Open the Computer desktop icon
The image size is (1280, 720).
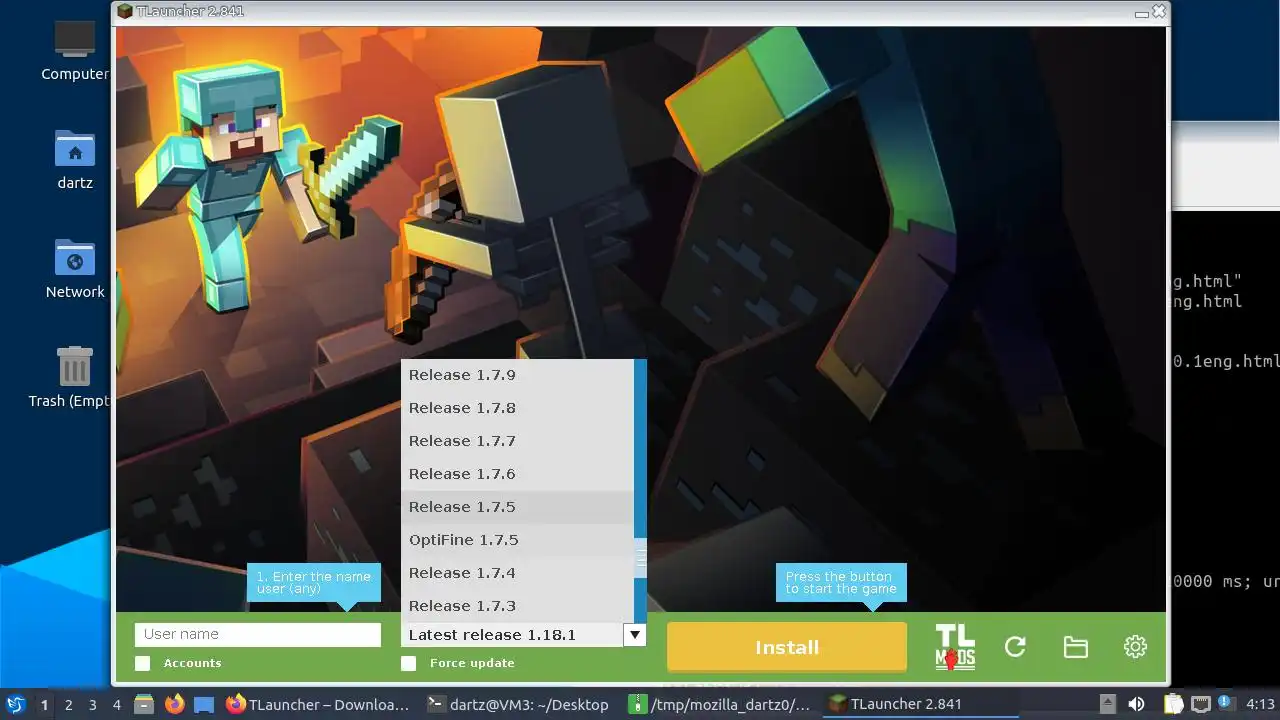click(x=75, y=51)
